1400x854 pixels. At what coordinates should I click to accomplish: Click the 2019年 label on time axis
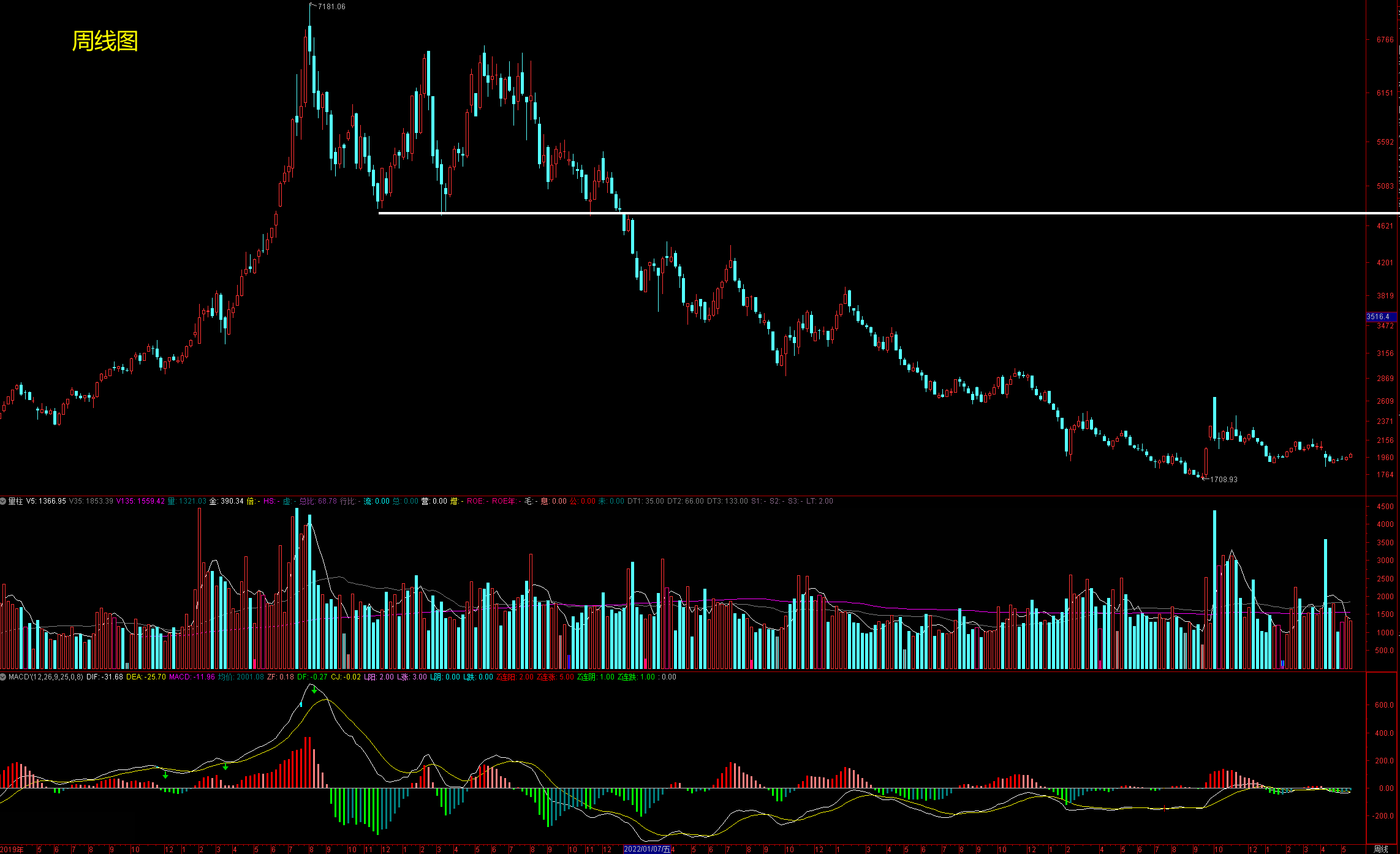[x=12, y=849]
